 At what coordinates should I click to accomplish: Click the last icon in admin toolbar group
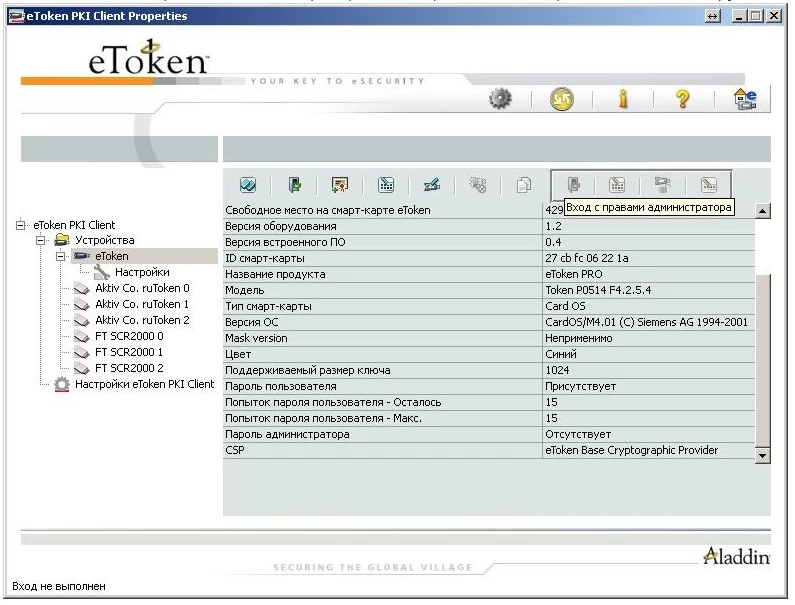pos(709,185)
